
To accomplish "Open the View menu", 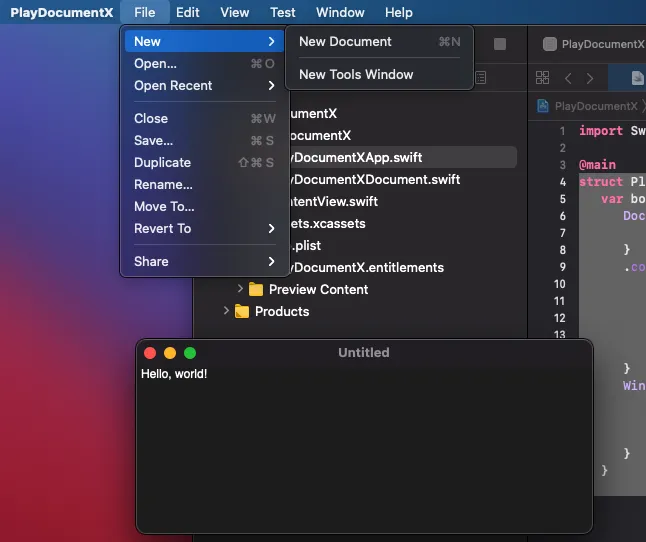I will pos(234,12).
